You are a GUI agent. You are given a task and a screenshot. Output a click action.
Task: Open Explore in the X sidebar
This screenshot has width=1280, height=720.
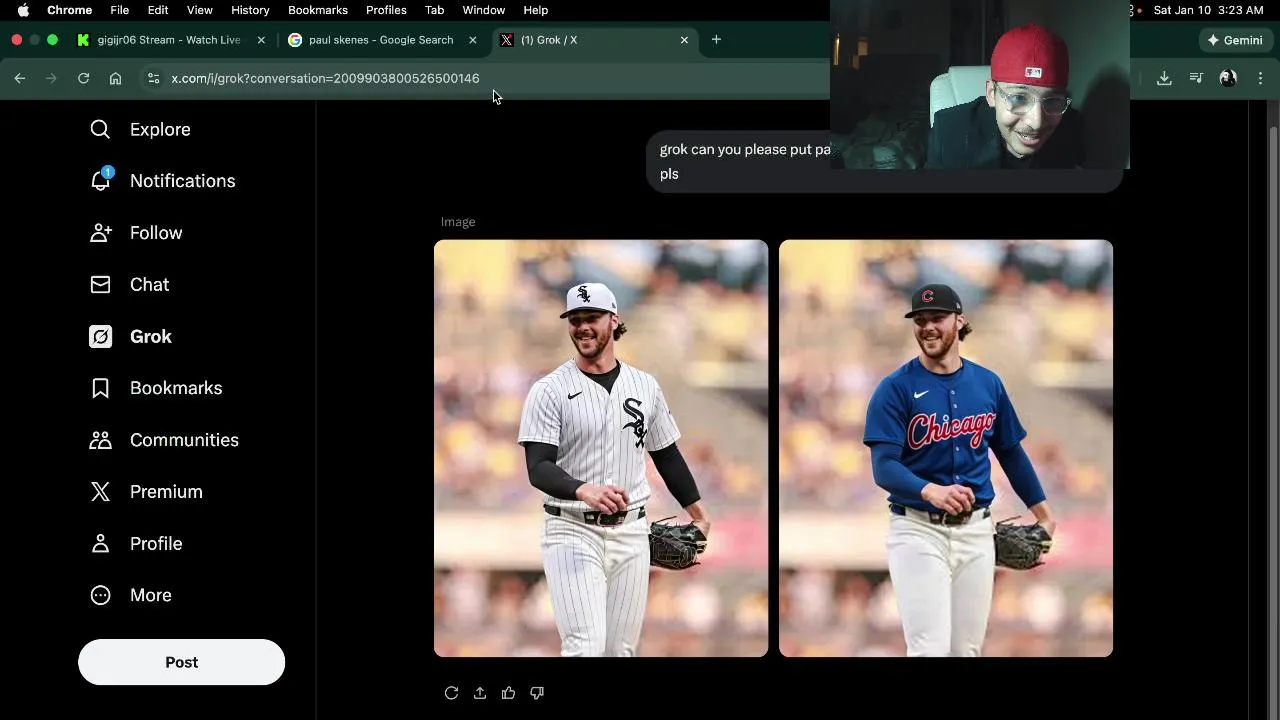(140, 129)
